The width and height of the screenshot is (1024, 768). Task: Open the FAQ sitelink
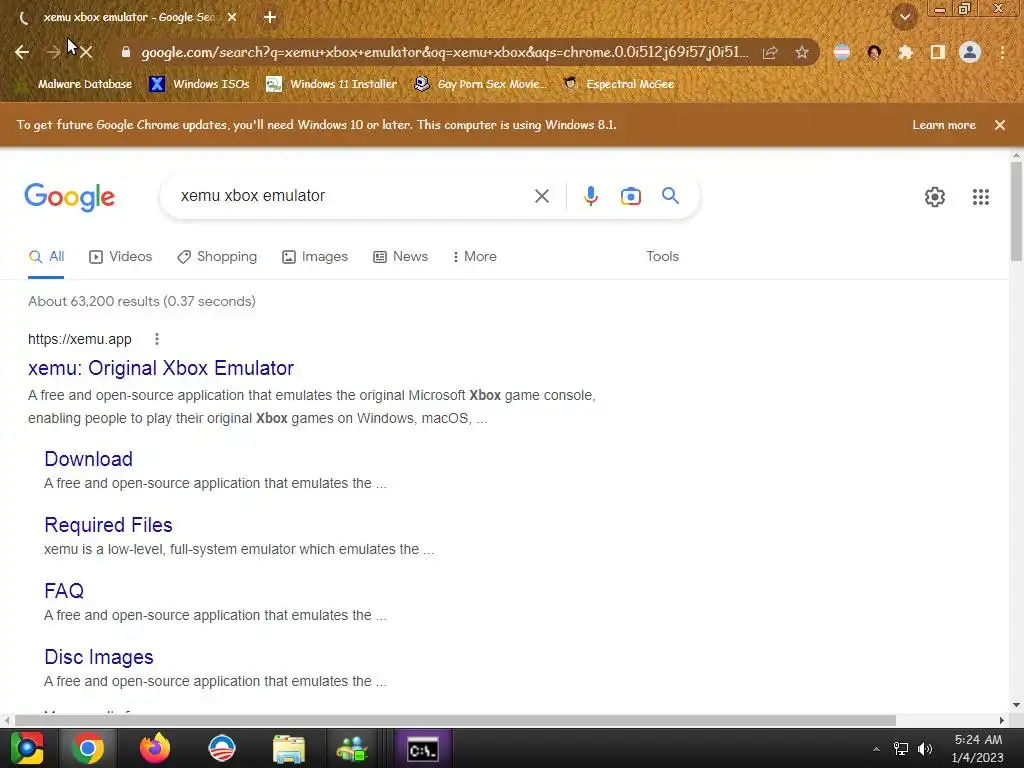(x=64, y=591)
